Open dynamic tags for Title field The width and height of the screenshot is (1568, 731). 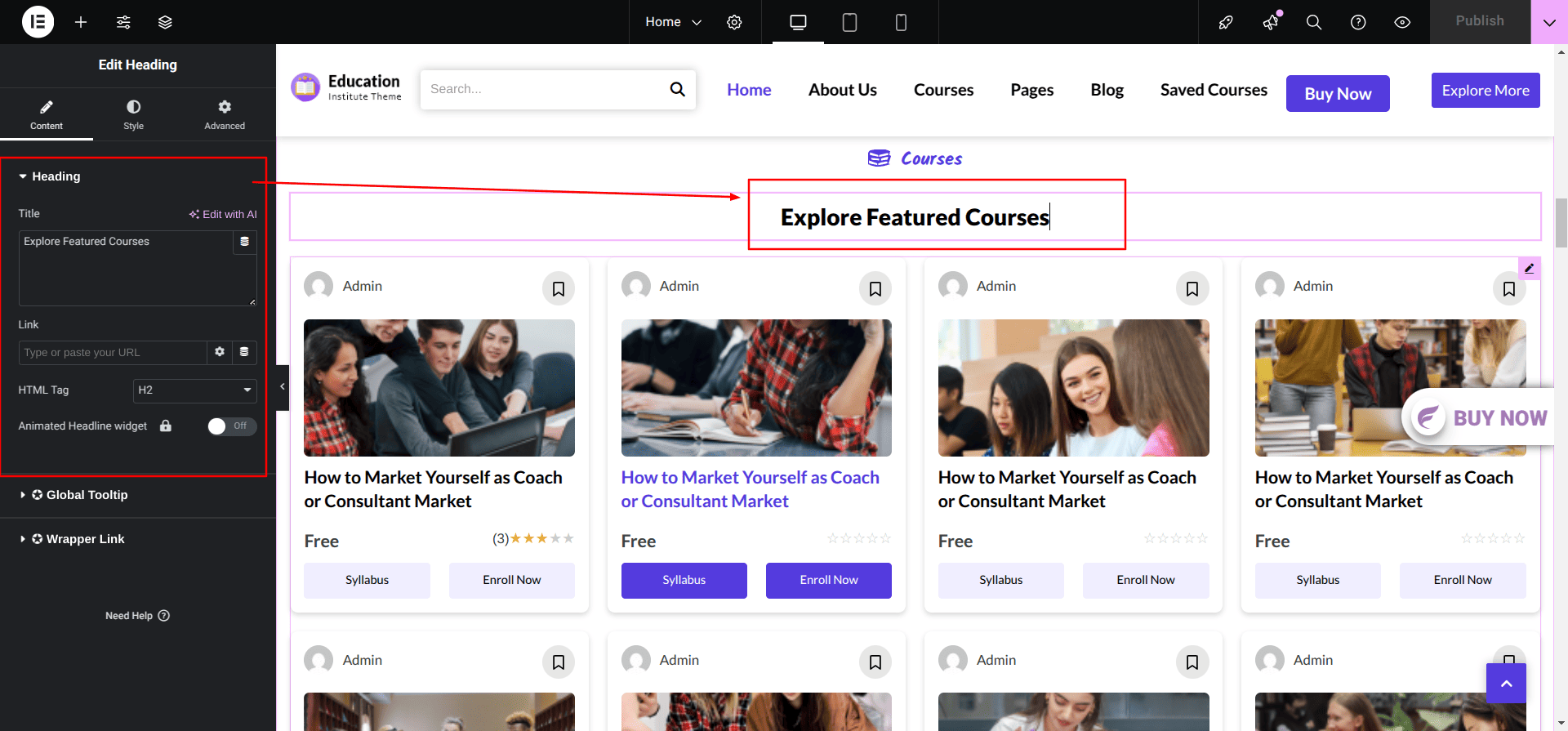tap(245, 242)
